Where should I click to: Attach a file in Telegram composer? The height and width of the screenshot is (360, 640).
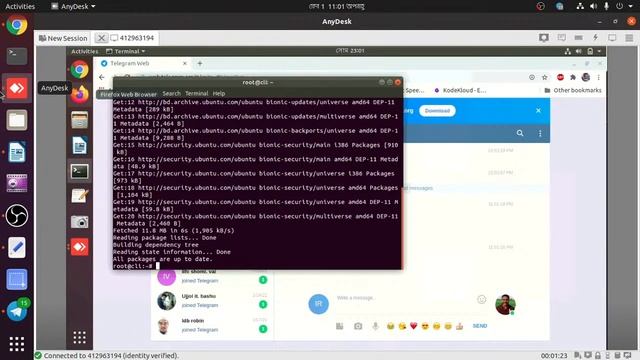tap(340, 326)
